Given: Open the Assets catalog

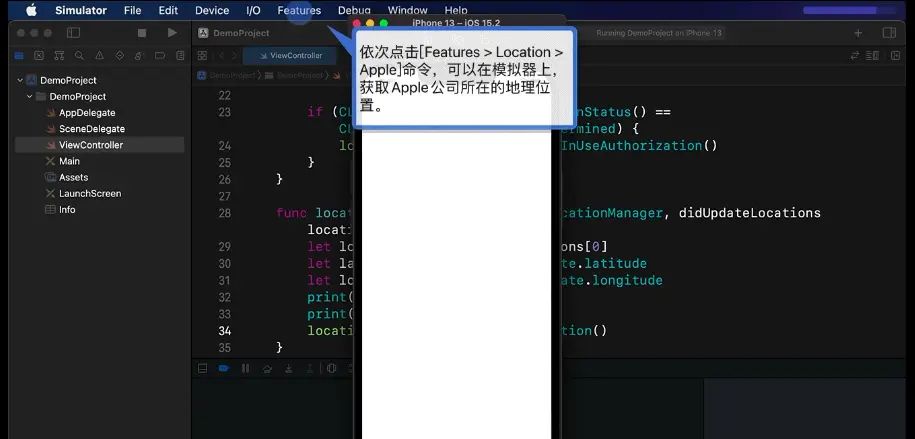Looking at the screenshot, I should click(74, 177).
